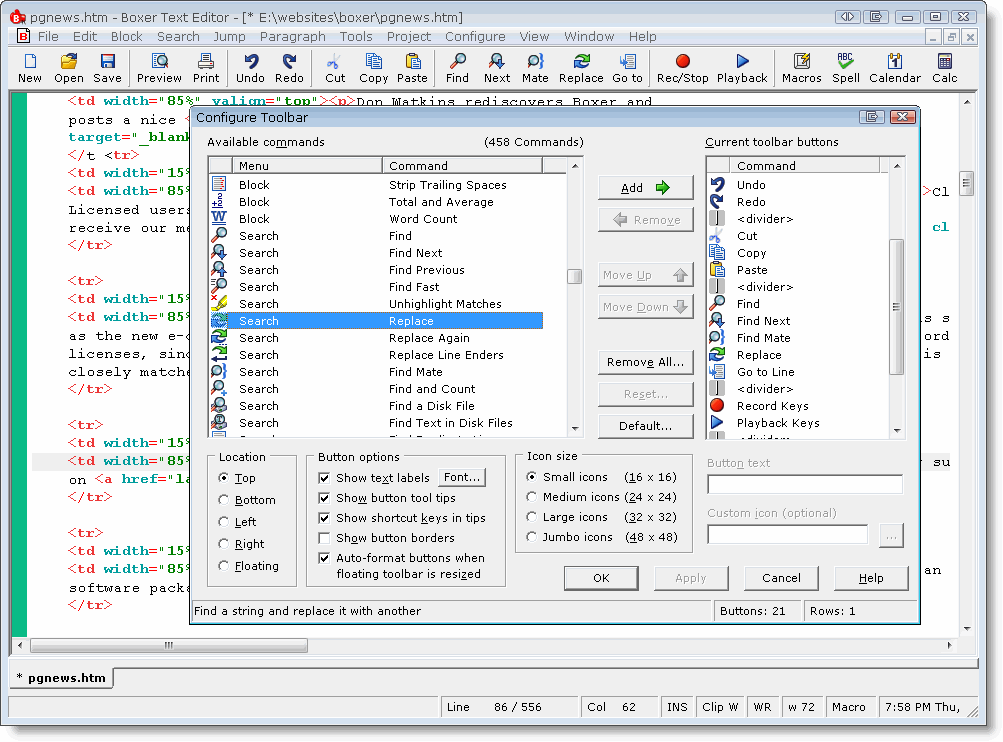Start macro Playback from the toolbar

point(741,68)
